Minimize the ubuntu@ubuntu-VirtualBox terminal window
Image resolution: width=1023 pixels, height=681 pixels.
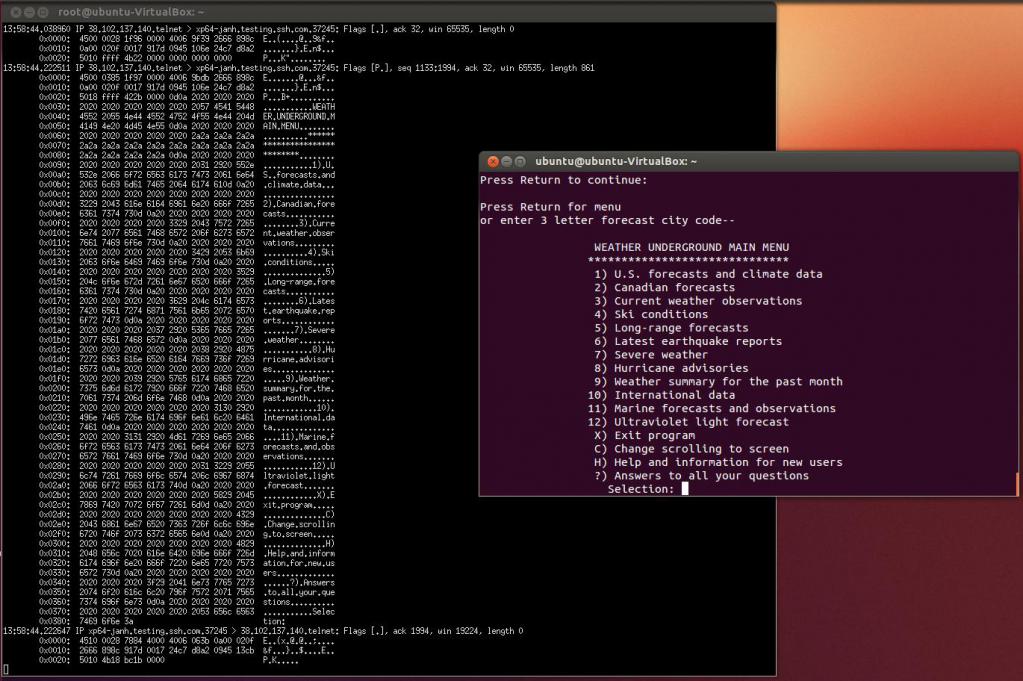point(506,161)
